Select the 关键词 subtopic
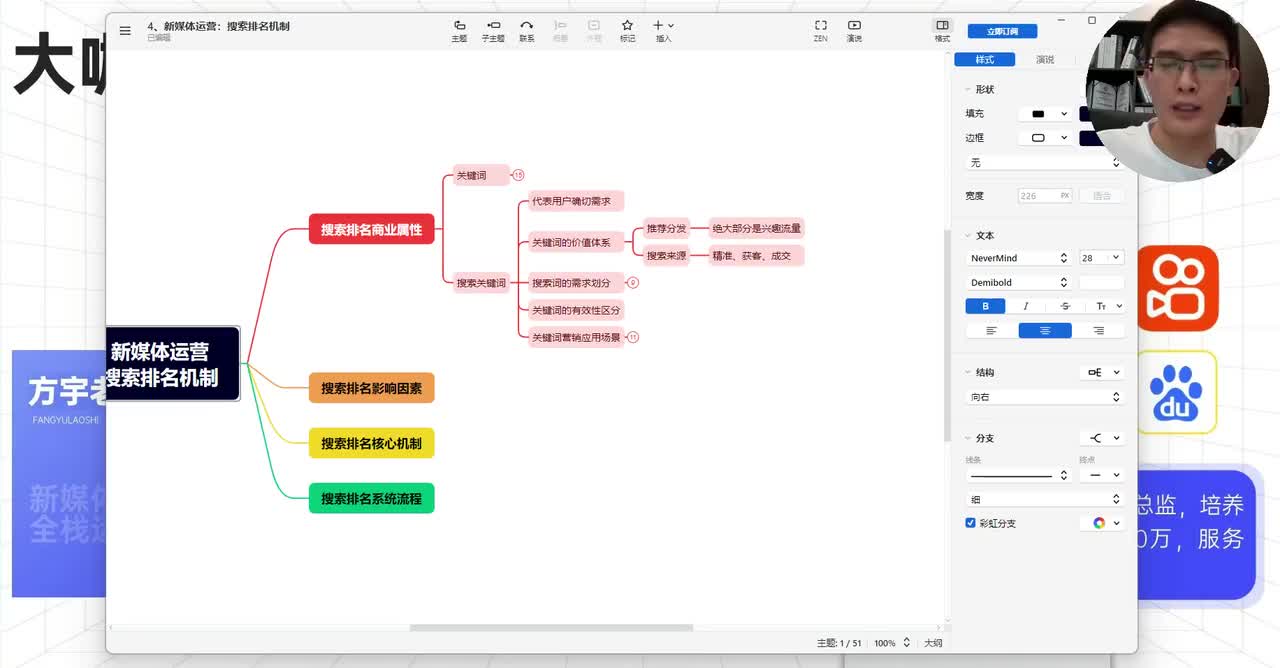1280x668 pixels. coord(481,175)
